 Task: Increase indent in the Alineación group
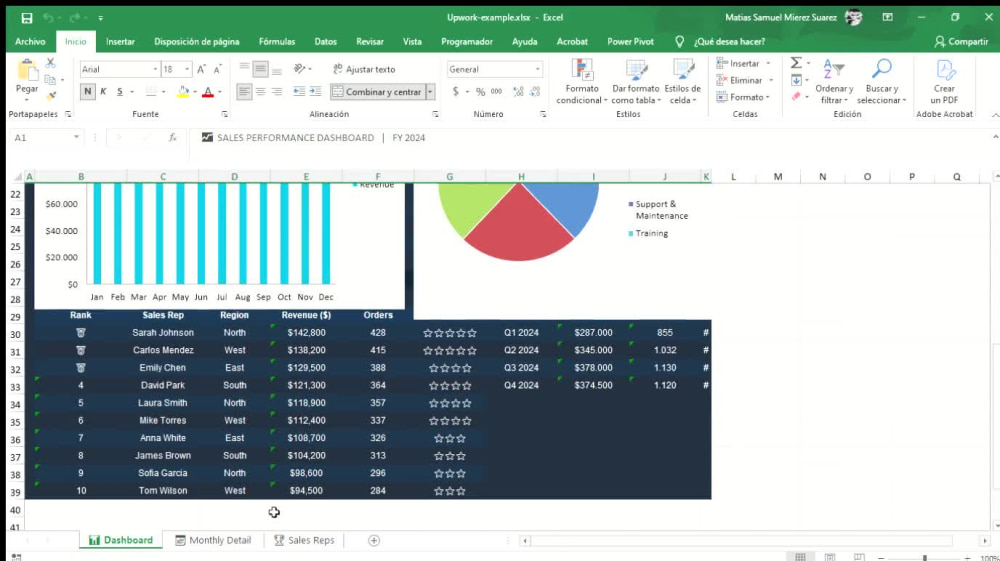[x=315, y=92]
